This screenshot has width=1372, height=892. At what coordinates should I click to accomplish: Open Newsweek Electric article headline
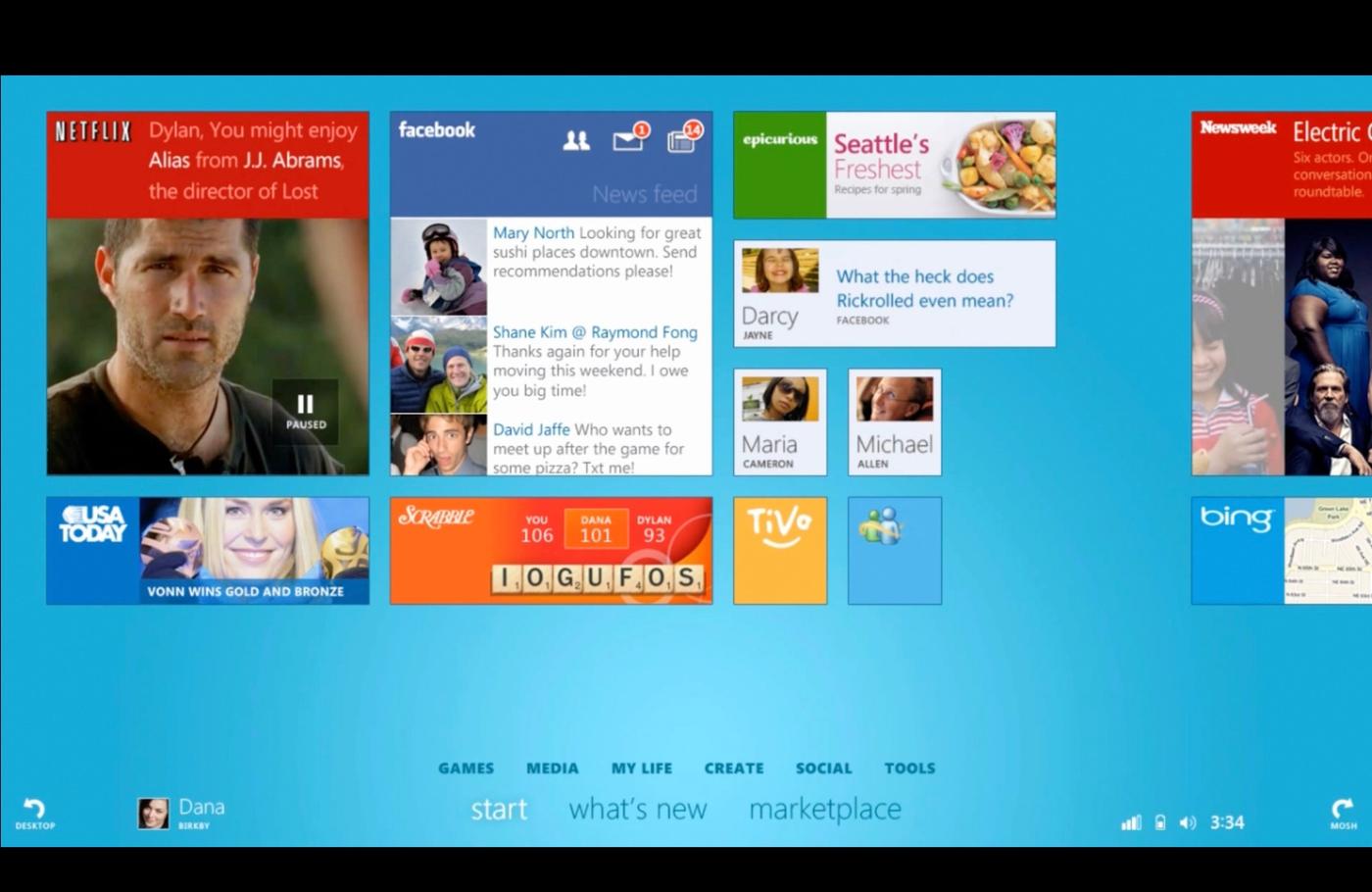click(x=1331, y=131)
